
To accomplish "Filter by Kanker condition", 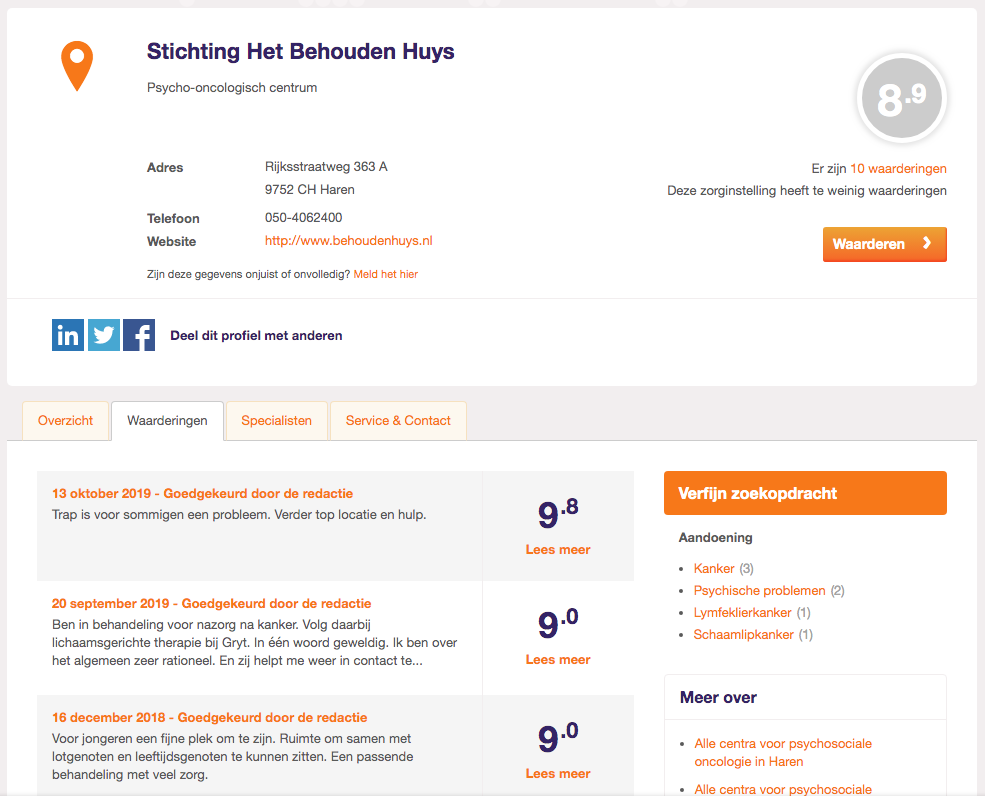I will [x=714, y=569].
